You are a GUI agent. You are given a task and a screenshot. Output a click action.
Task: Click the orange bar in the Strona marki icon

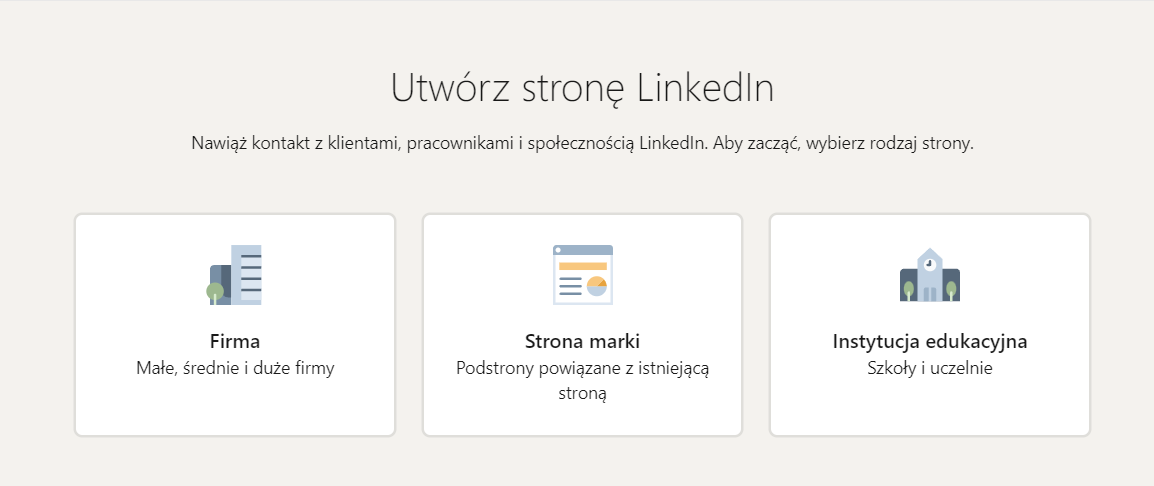point(583,266)
